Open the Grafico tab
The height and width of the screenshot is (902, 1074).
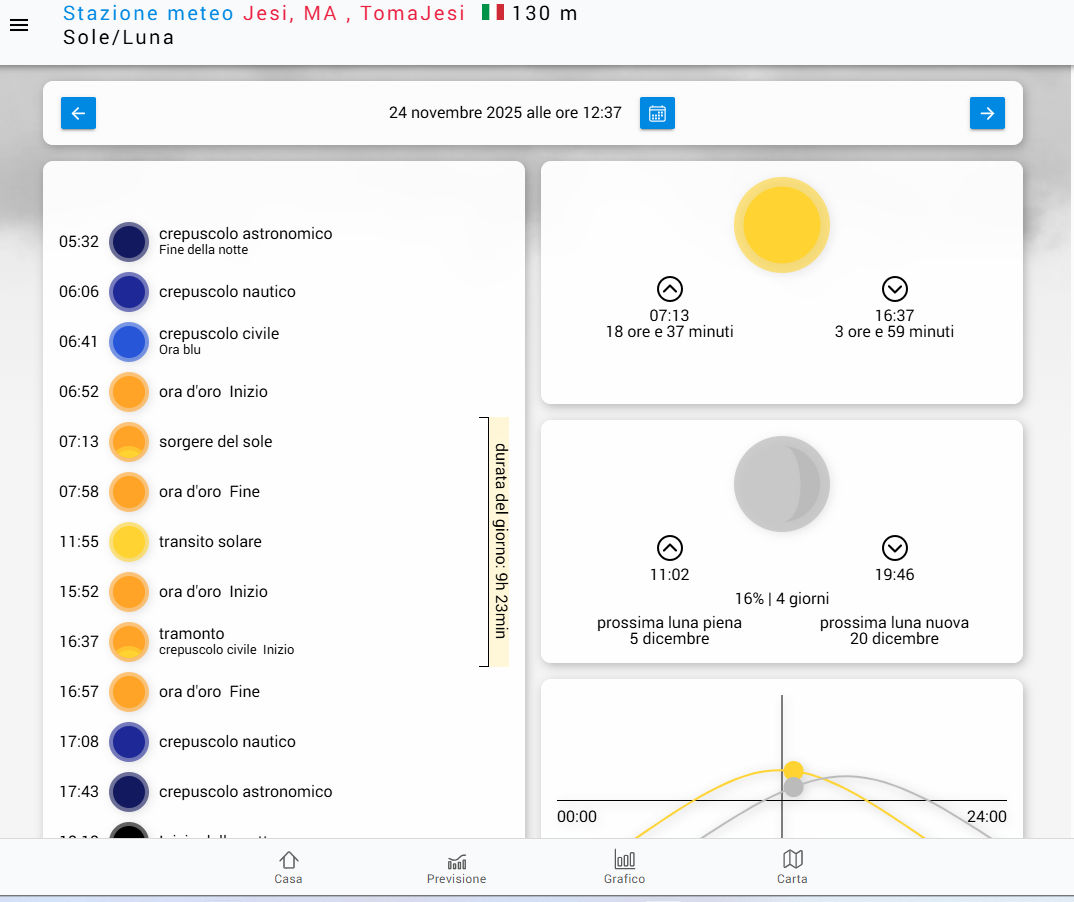(624, 867)
